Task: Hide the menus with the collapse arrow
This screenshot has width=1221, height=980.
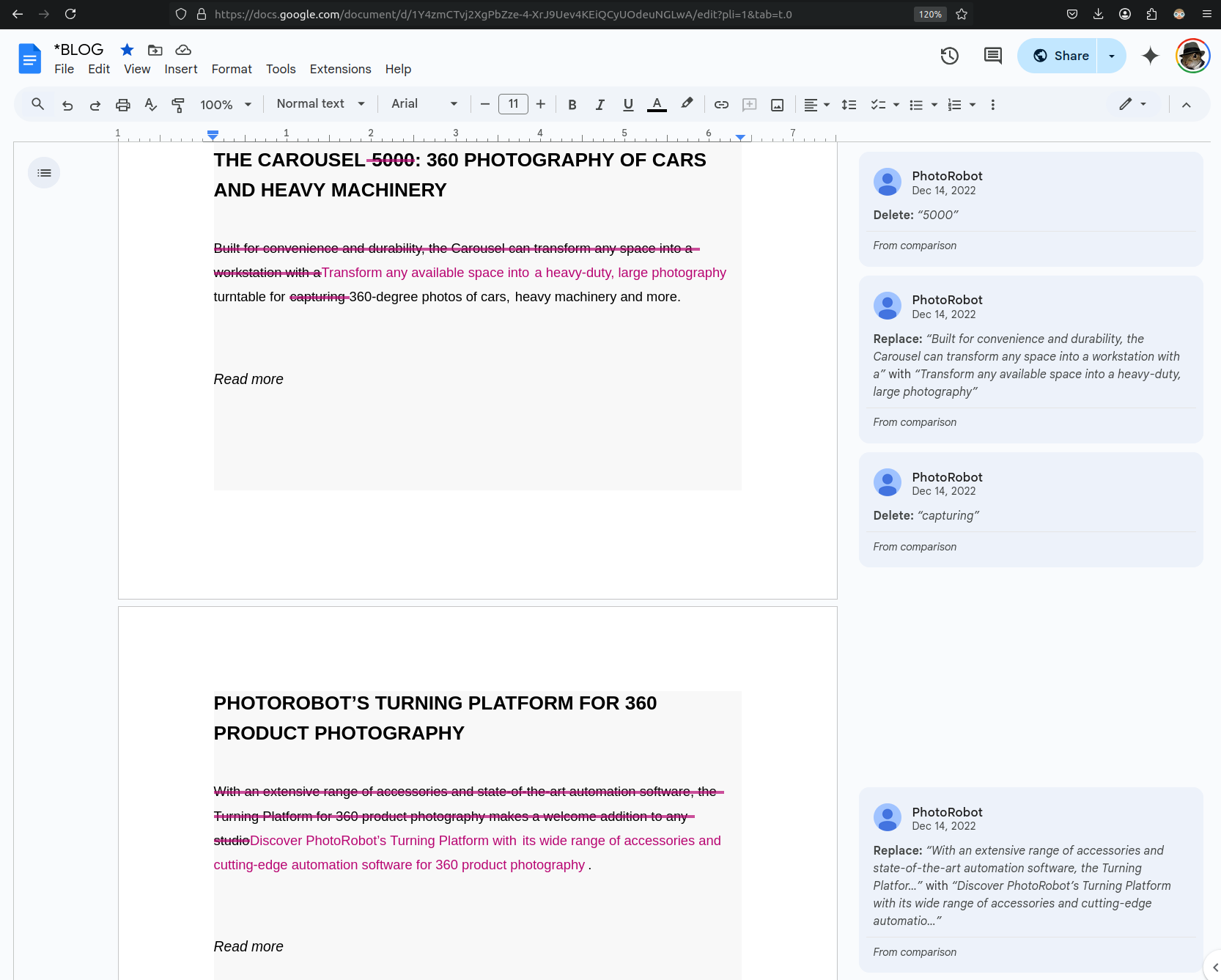Action: coord(1187,105)
